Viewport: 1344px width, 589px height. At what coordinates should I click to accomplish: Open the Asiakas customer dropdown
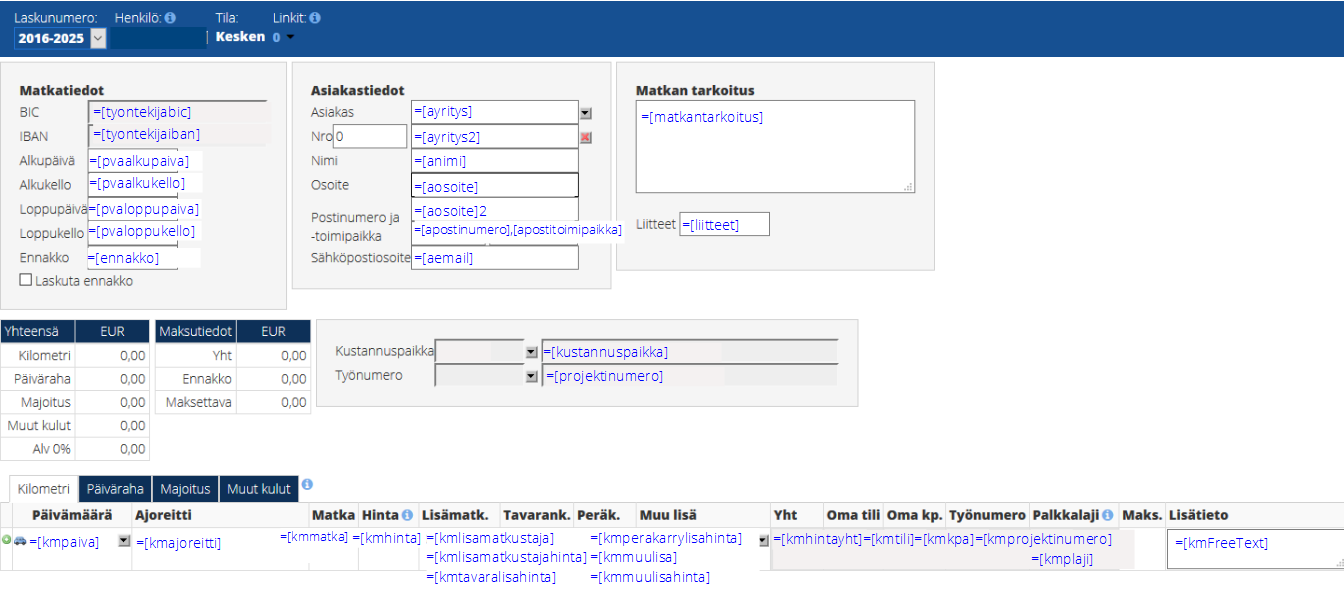(586, 113)
